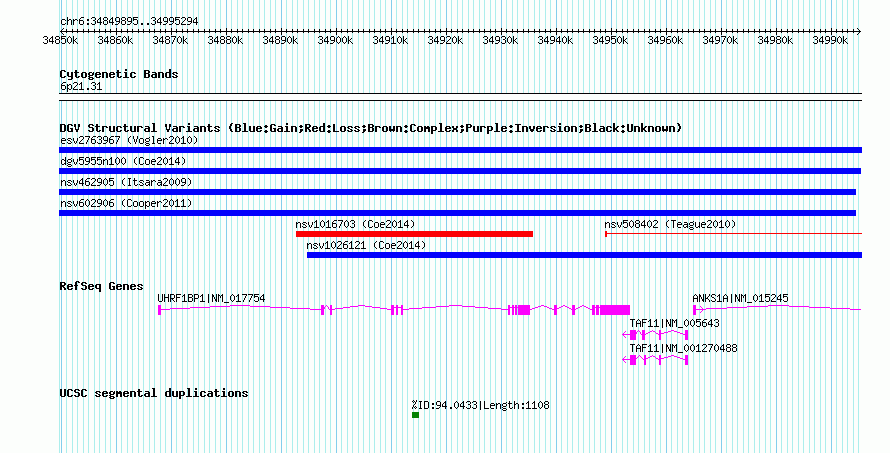Click the DGV Structural Variants track title
890x453 pixels.
pos(371,128)
